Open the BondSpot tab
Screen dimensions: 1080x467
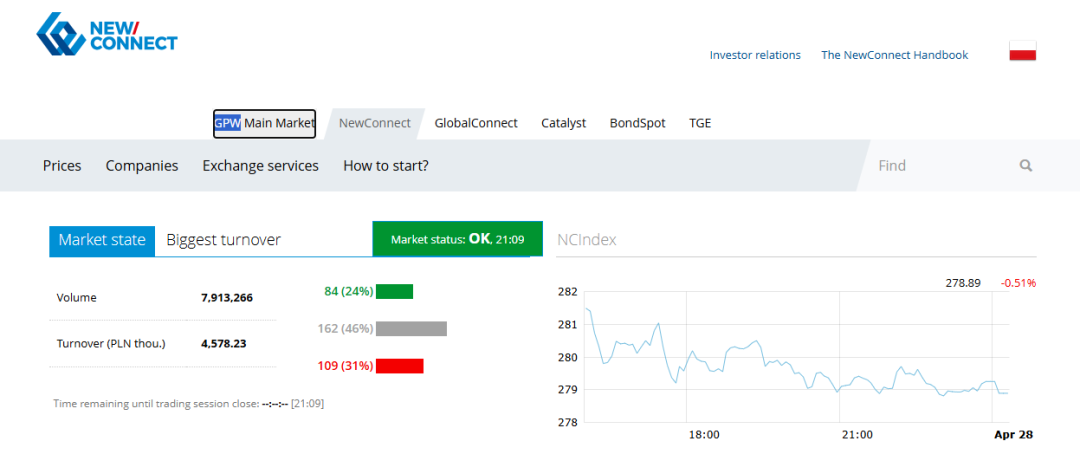point(638,124)
